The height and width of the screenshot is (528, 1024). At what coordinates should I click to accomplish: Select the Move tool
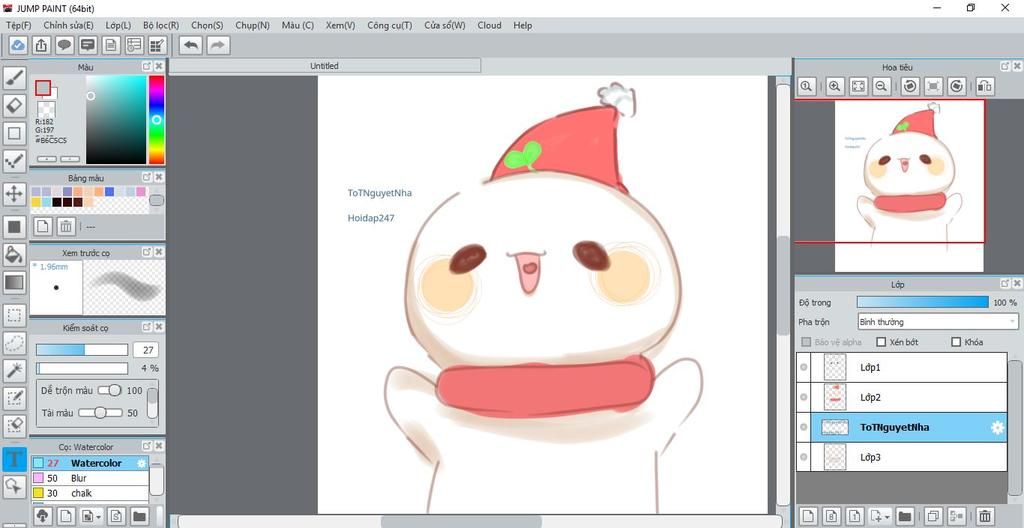pyautogui.click(x=14, y=193)
